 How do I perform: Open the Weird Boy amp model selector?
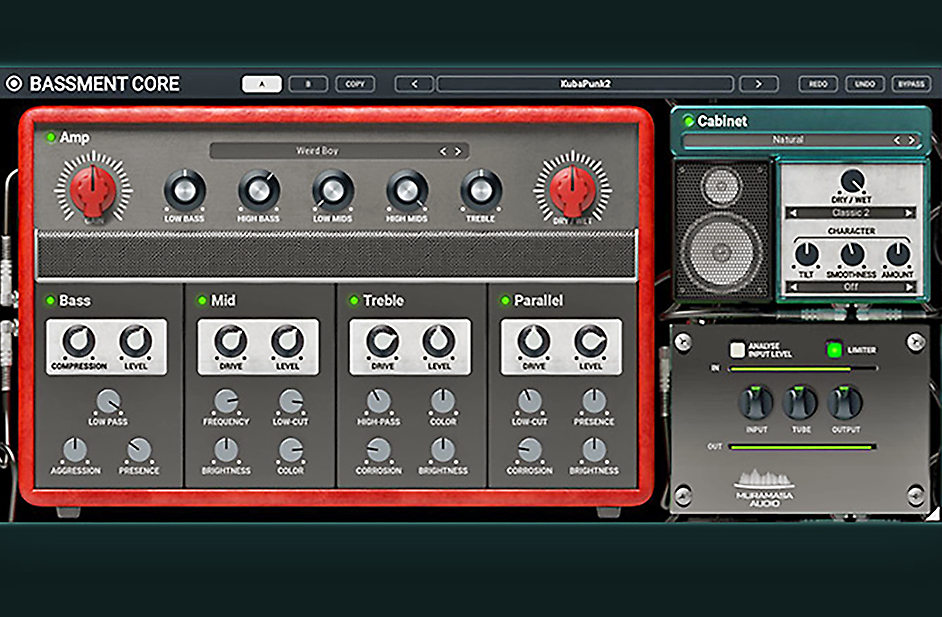pyautogui.click(x=339, y=151)
